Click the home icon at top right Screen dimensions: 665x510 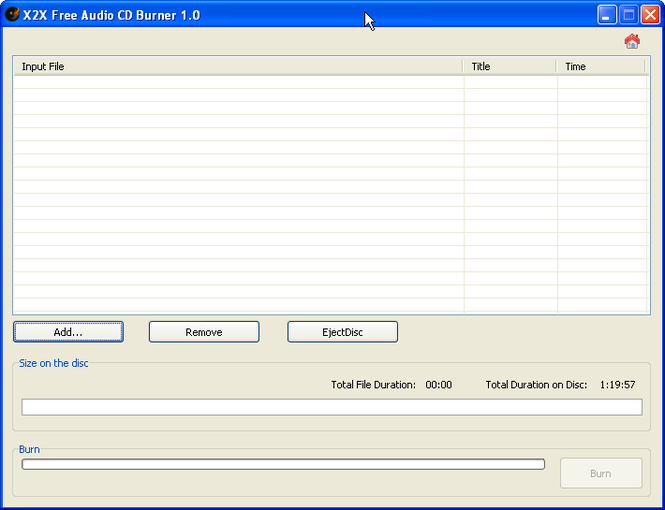point(631,41)
